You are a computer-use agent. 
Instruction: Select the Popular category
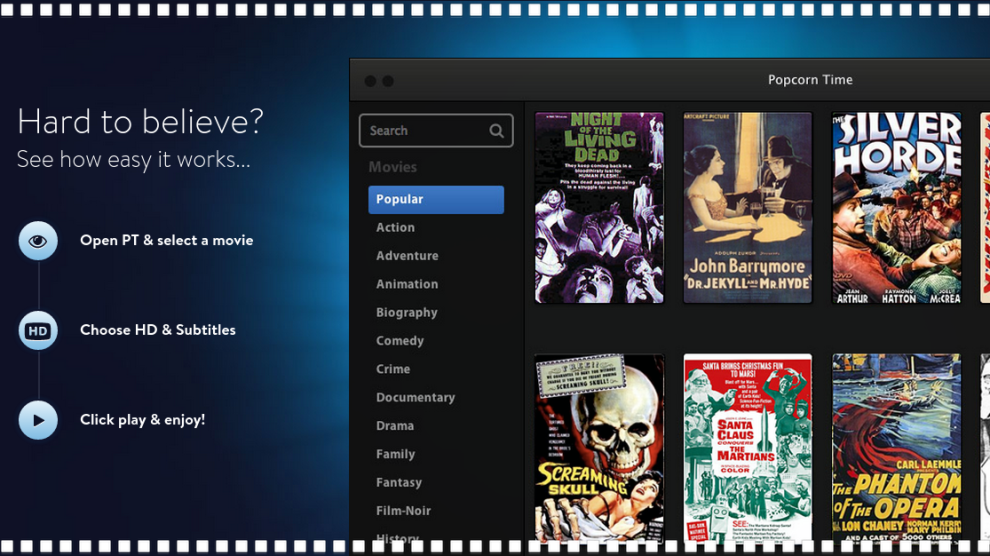(436, 199)
